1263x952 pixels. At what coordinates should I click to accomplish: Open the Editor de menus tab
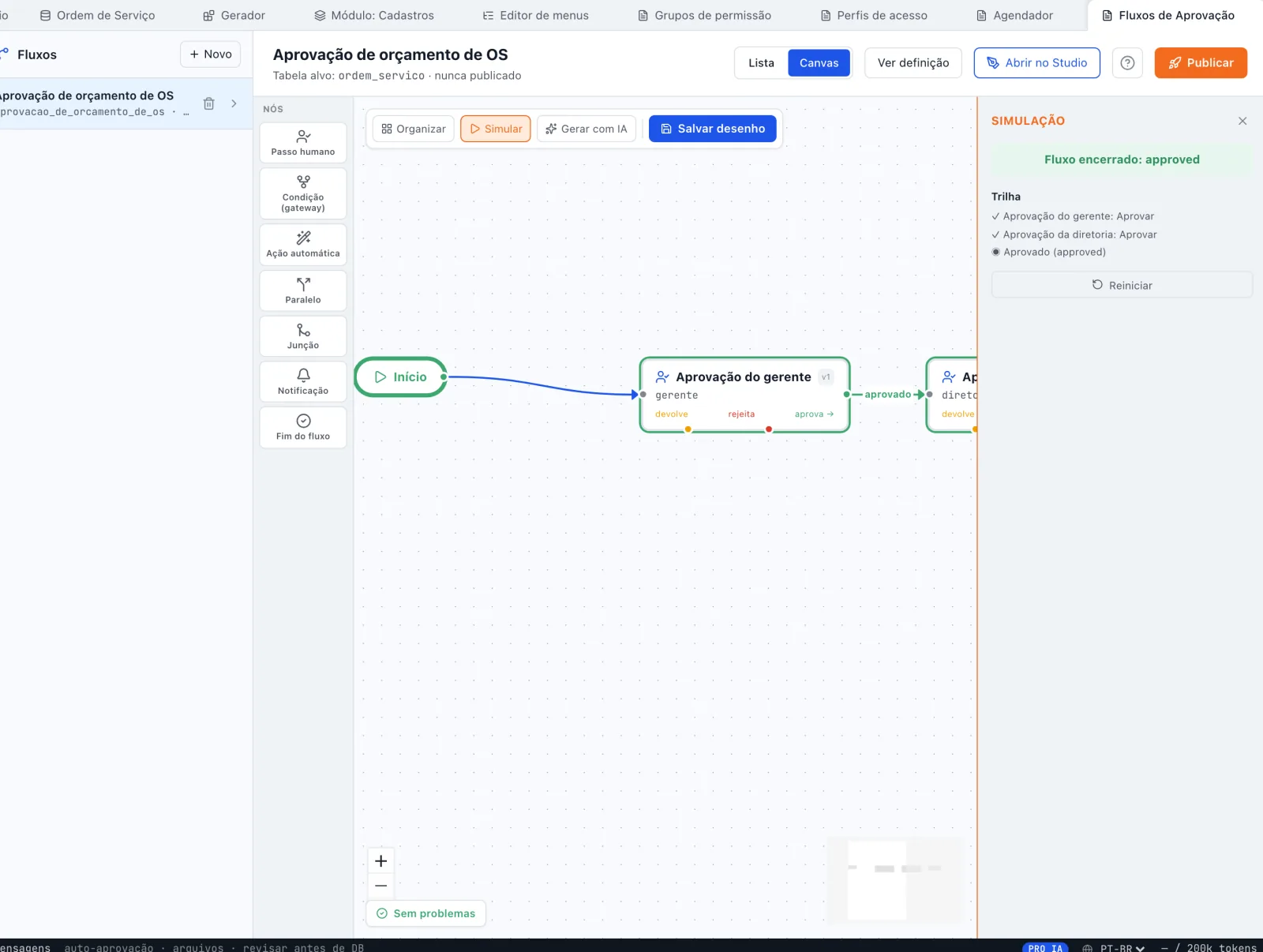(536, 15)
